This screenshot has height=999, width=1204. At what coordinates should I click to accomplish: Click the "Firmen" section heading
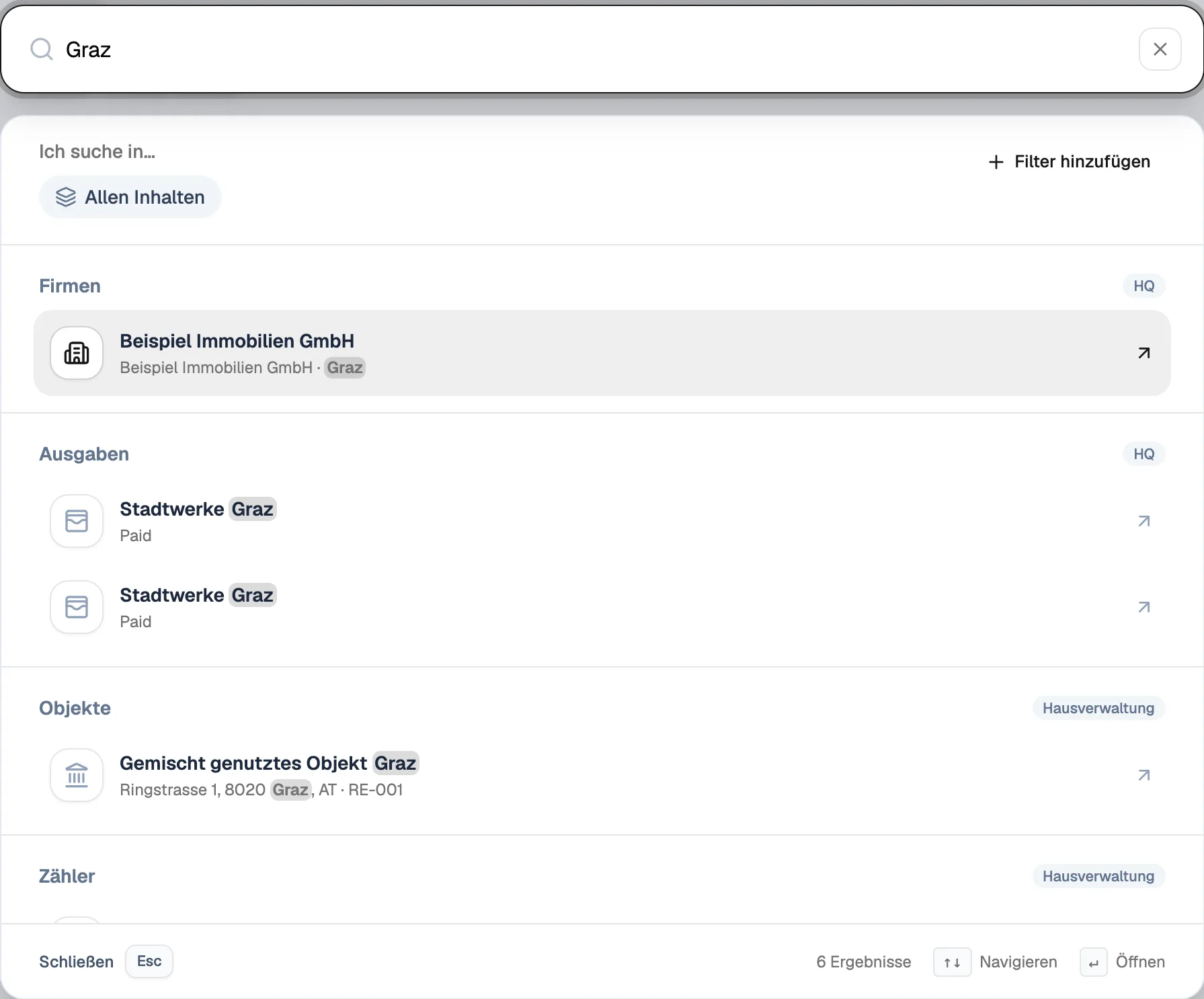pyautogui.click(x=70, y=286)
